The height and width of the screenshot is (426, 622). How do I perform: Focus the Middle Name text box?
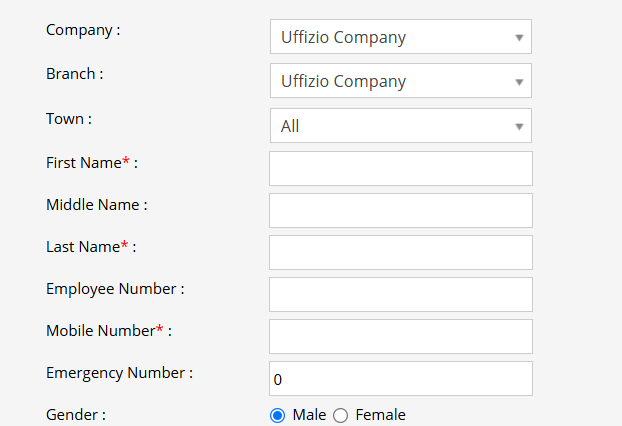(x=400, y=210)
